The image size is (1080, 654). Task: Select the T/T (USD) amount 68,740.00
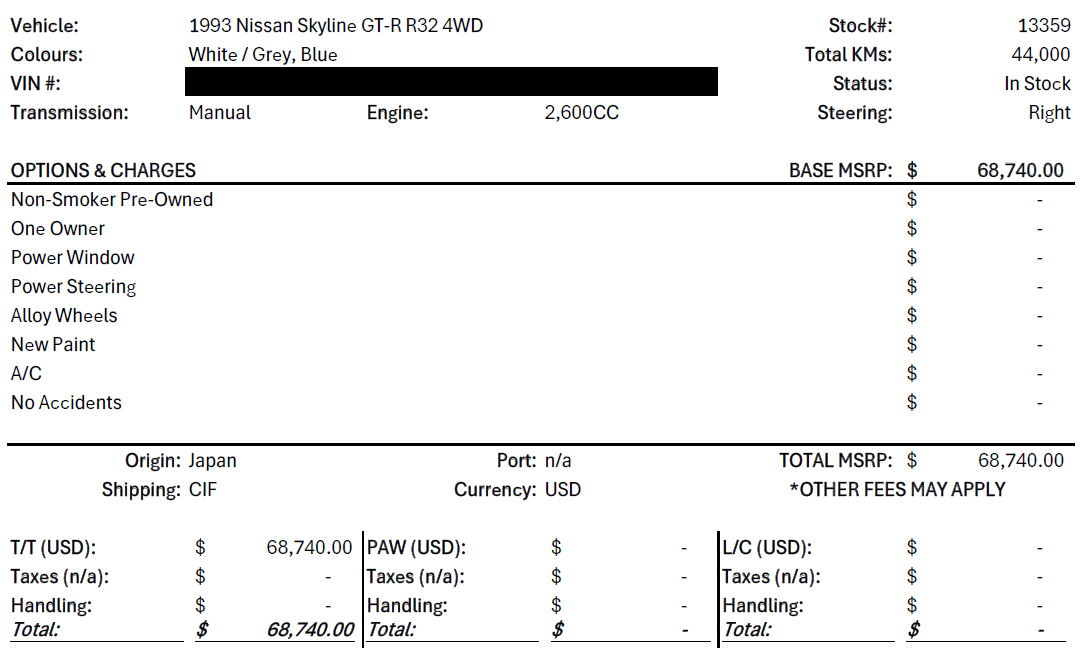click(x=309, y=547)
